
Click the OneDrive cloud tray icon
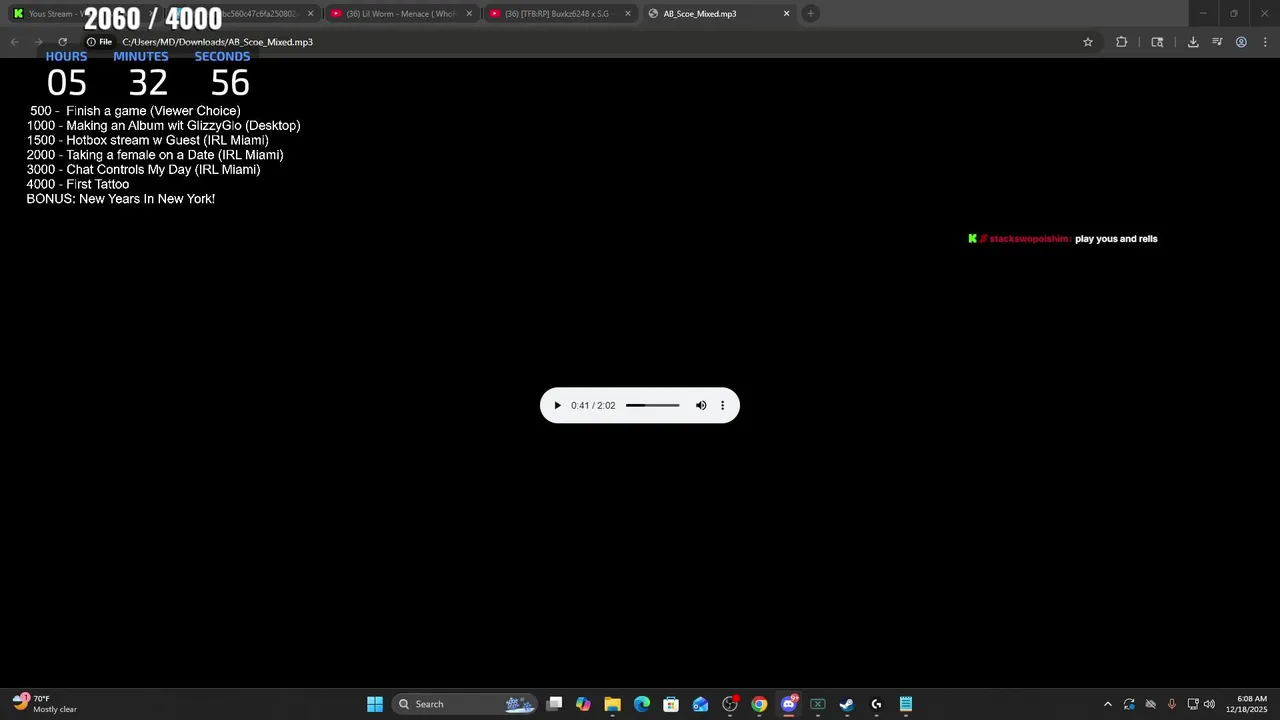coord(1150,704)
